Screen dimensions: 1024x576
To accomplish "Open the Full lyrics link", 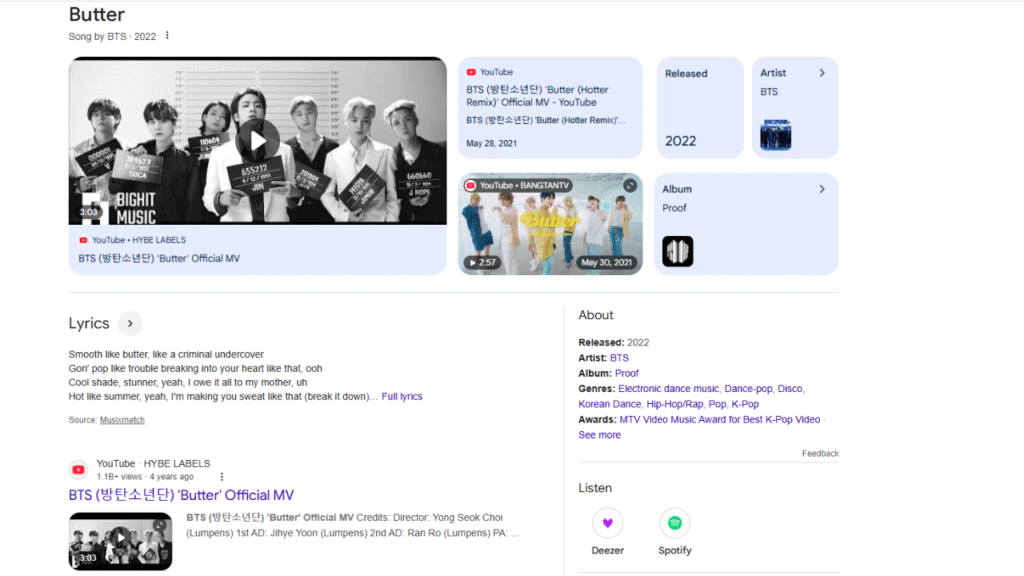I will pos(402,396).
